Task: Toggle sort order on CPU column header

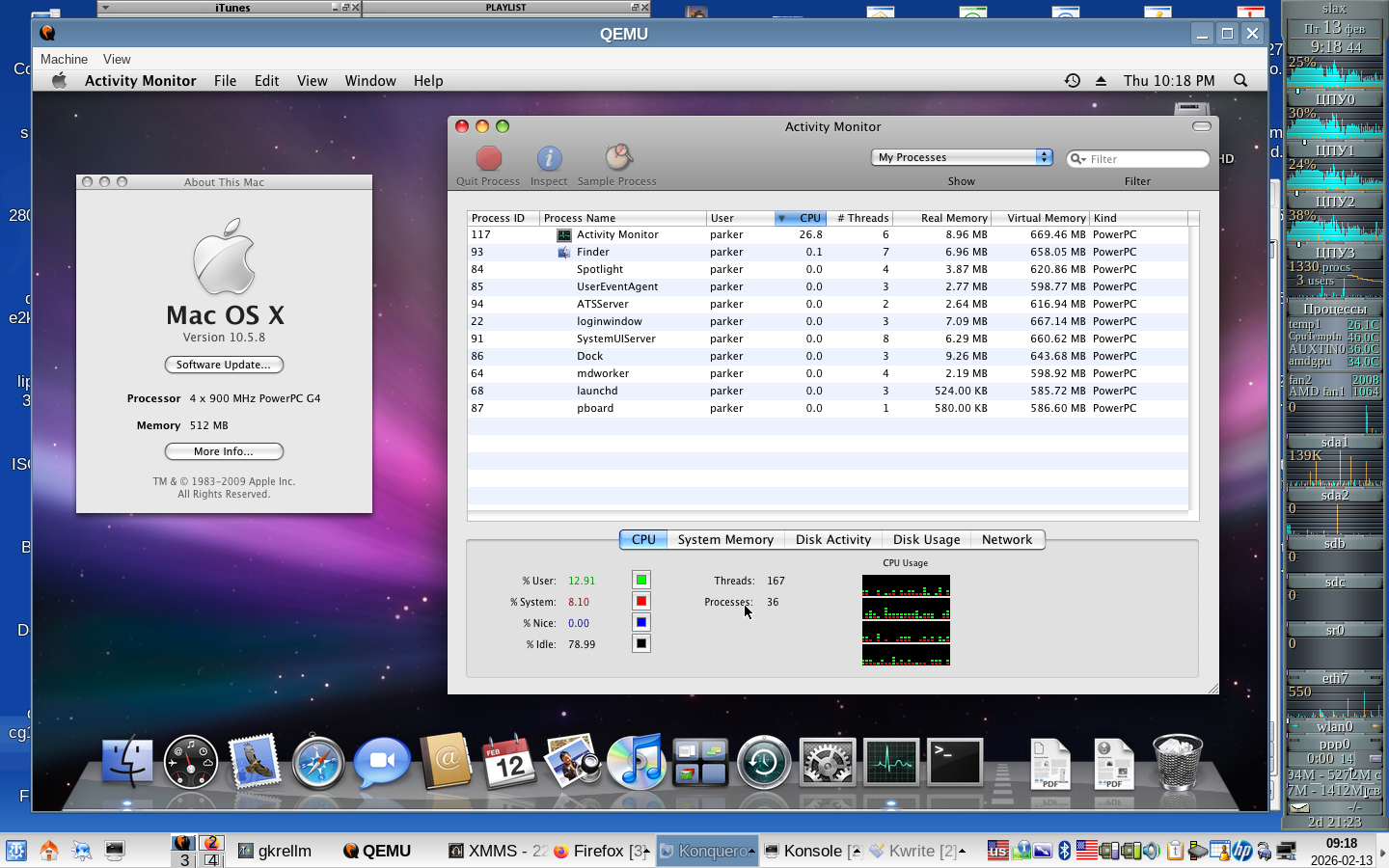Action: (x=801, y=218)
